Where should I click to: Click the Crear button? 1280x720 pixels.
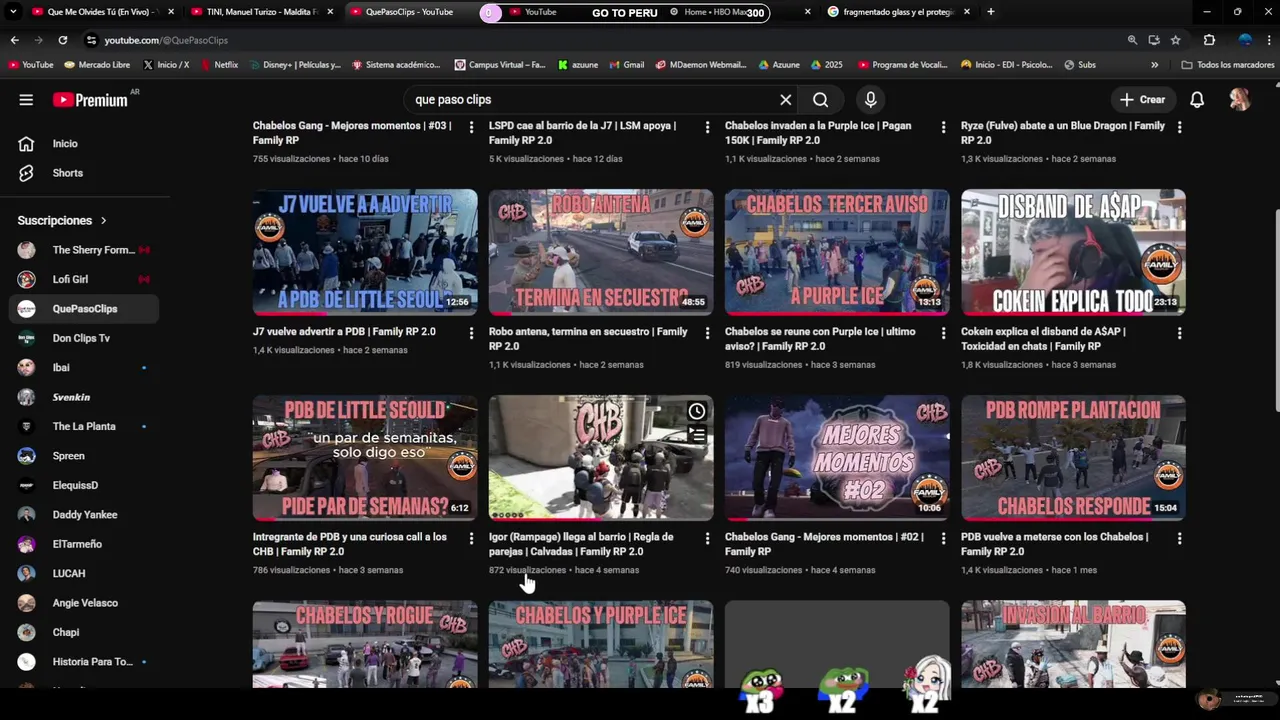point(1142,100)
